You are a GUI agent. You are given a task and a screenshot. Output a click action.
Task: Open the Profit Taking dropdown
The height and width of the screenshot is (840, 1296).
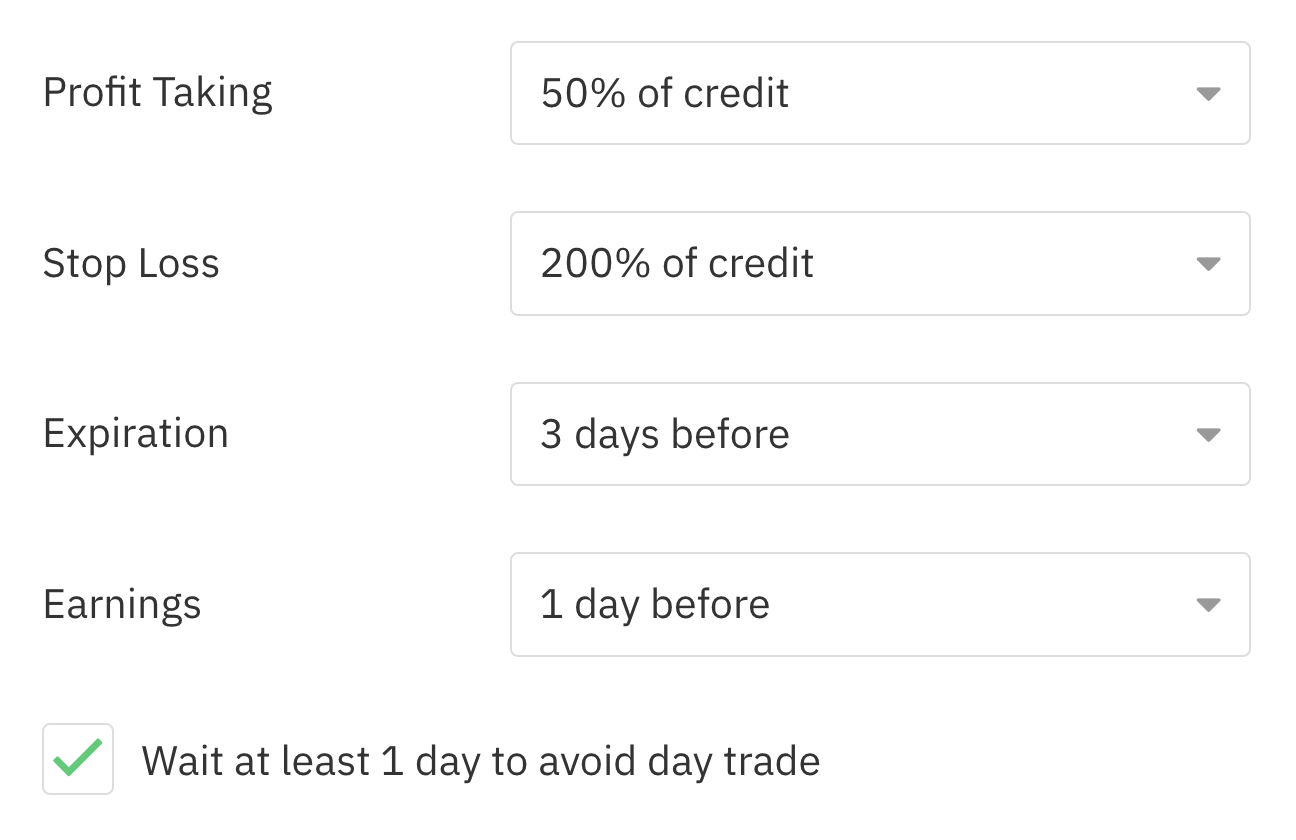coord(880,92)
